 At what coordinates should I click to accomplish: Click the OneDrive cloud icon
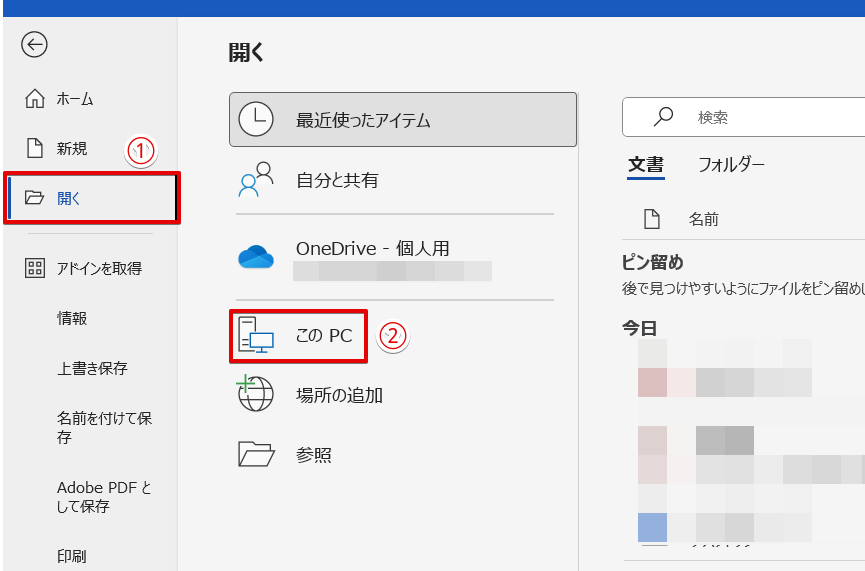click(x=256, y=257)
